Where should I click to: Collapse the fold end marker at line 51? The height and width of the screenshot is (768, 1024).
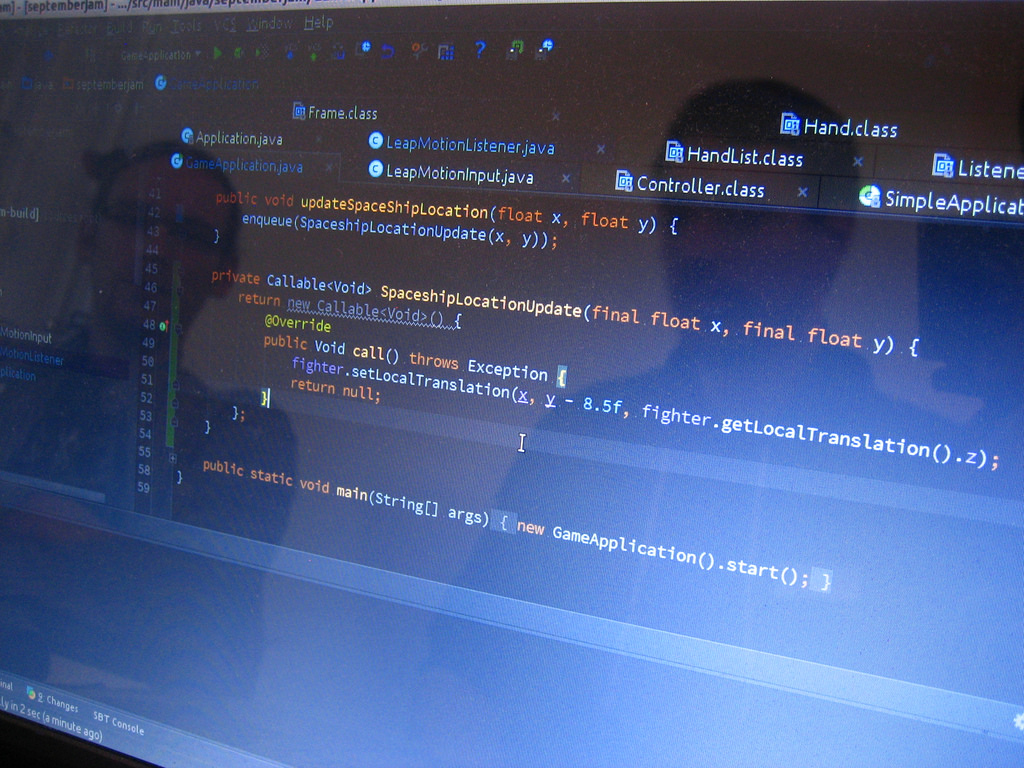pos(176,386)
